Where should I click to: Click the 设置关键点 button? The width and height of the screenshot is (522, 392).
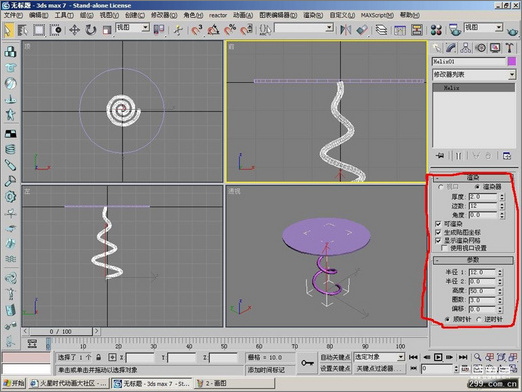click(x=335, y=368)
